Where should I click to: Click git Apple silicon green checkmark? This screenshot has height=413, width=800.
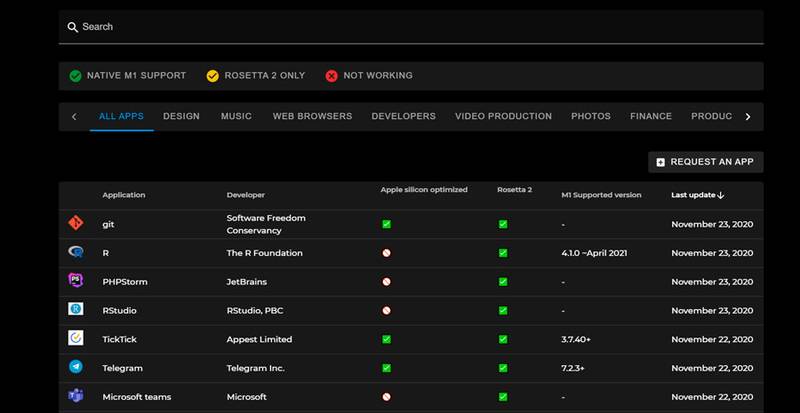point(386,224)
